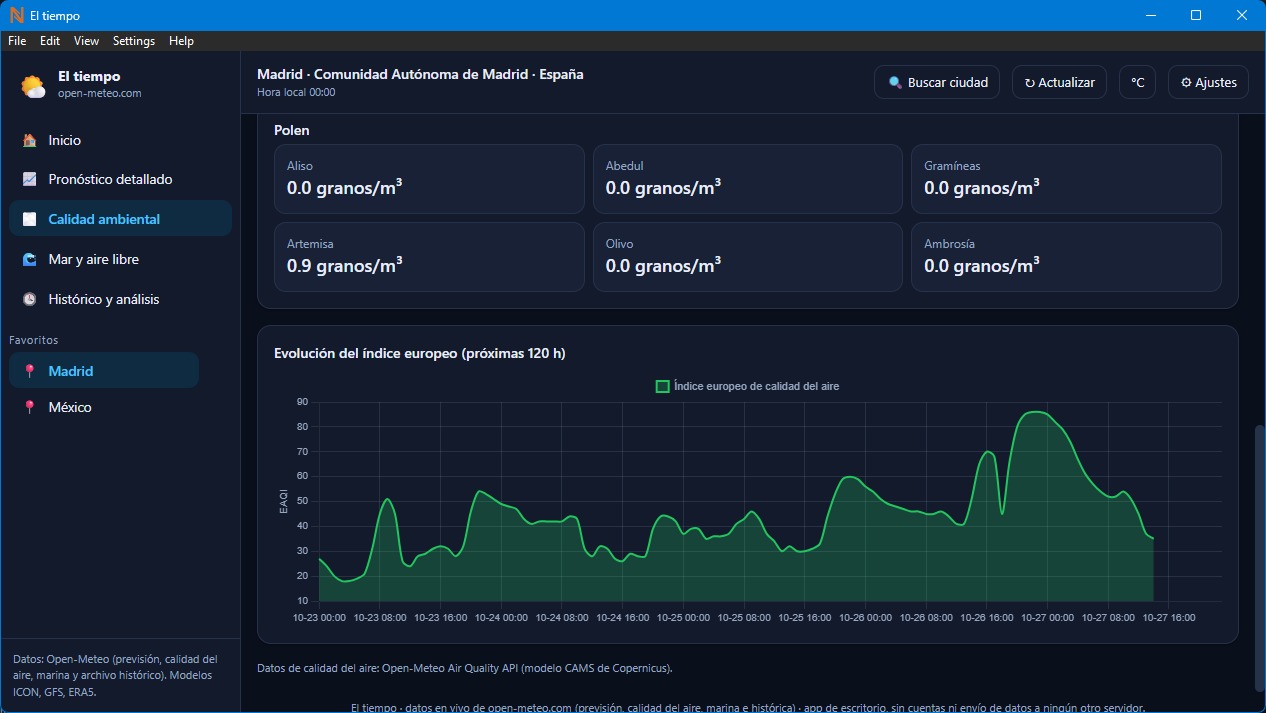Minimize the El tiempo window
The width and height of the screenshot is (1266, 713).
pyautogui.click(x=1150, y=15)
